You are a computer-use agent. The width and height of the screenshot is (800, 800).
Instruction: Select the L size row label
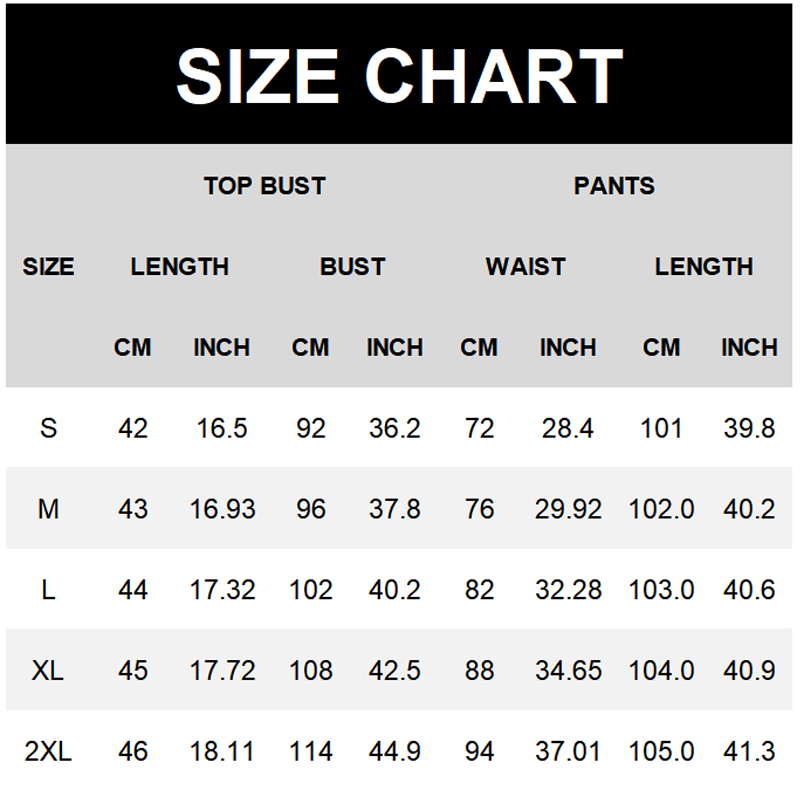(x=48, y=590)
